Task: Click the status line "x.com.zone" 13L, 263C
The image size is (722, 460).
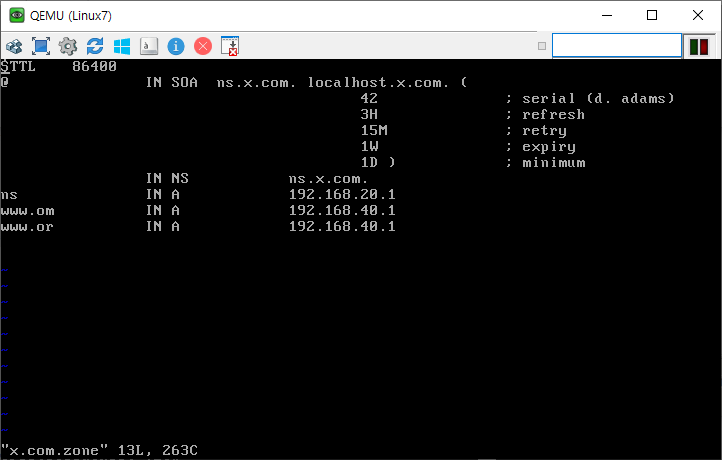Action: click(x=99, y=450)
